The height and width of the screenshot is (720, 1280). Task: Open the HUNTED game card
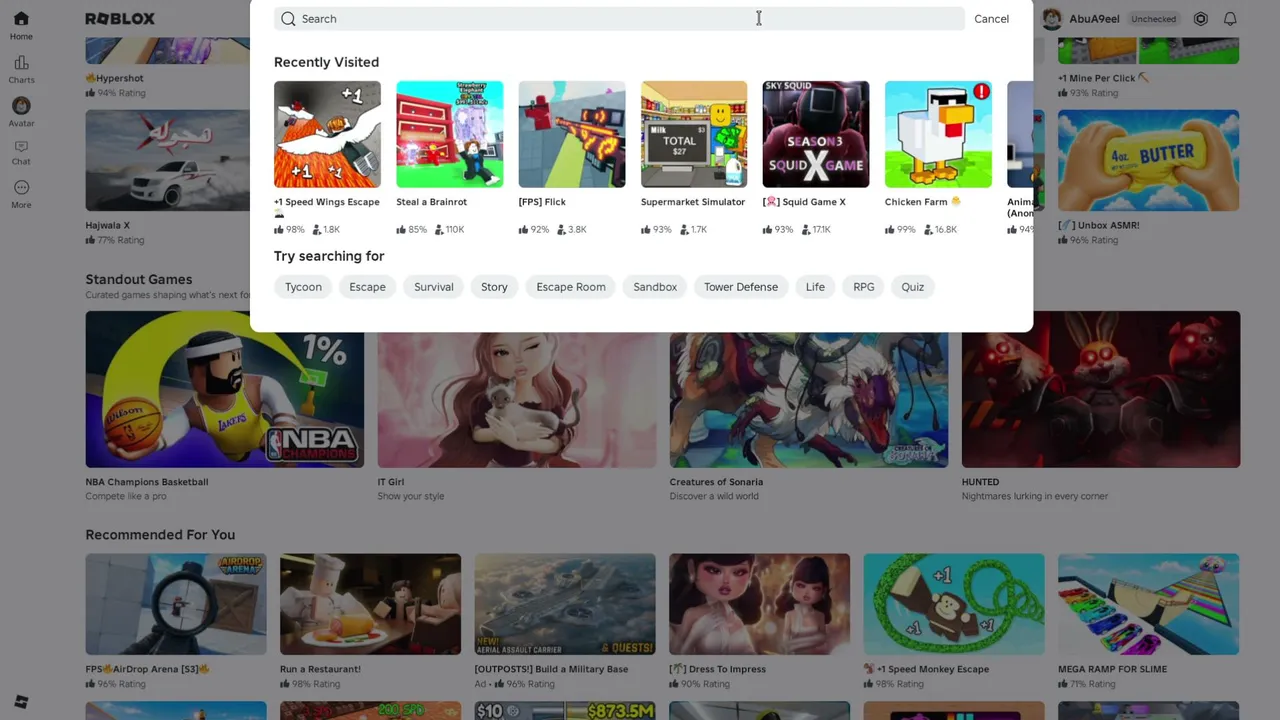pos(1101,389)
